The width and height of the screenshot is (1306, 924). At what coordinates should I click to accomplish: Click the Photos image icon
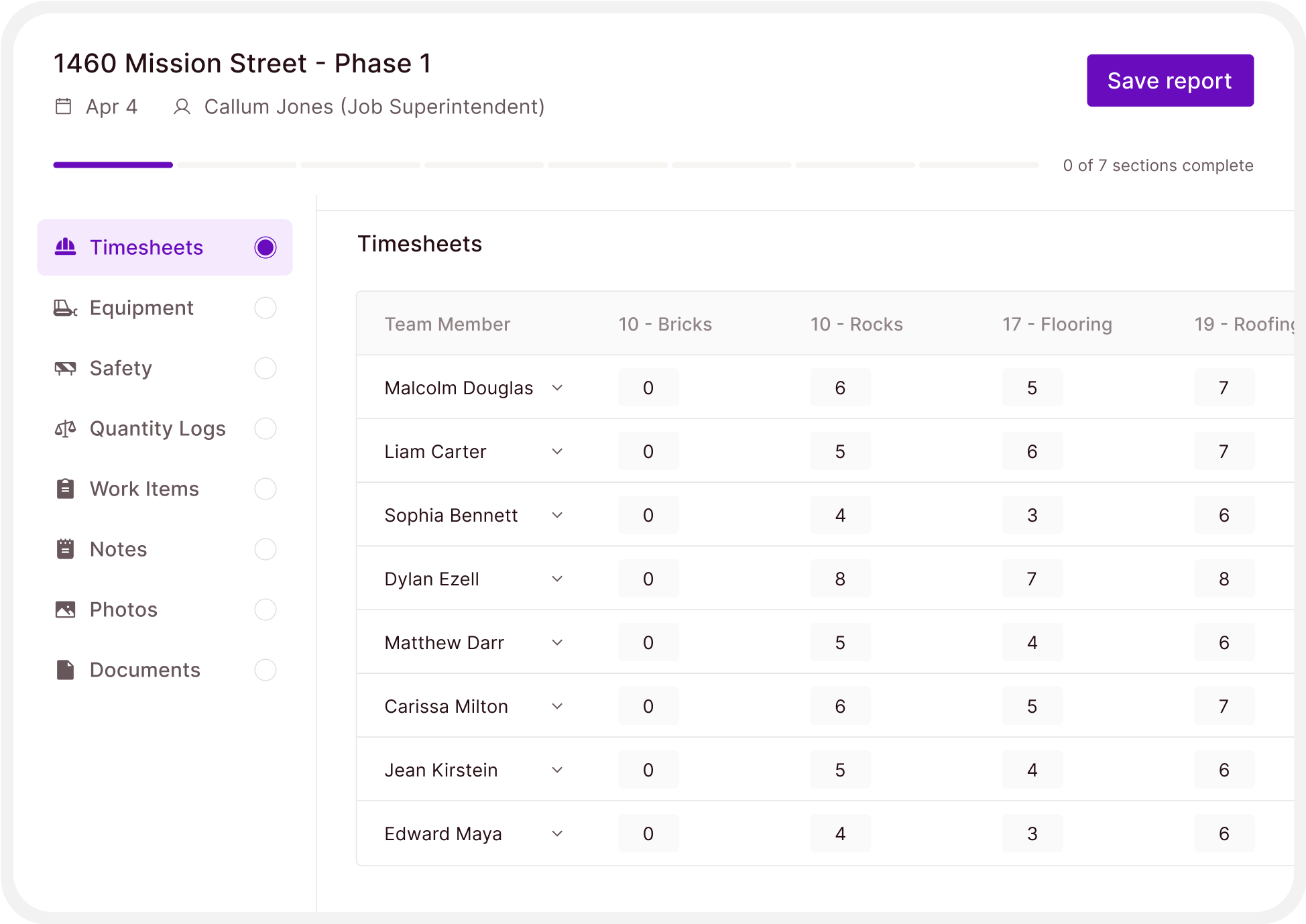(x=65, y=610)
